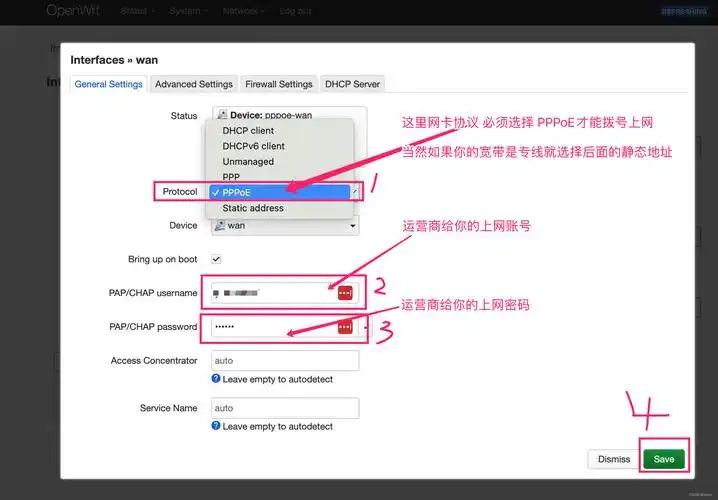Open the Firewall Settings tab
Screen dimensions: 718x500
[x=279, y=84]
